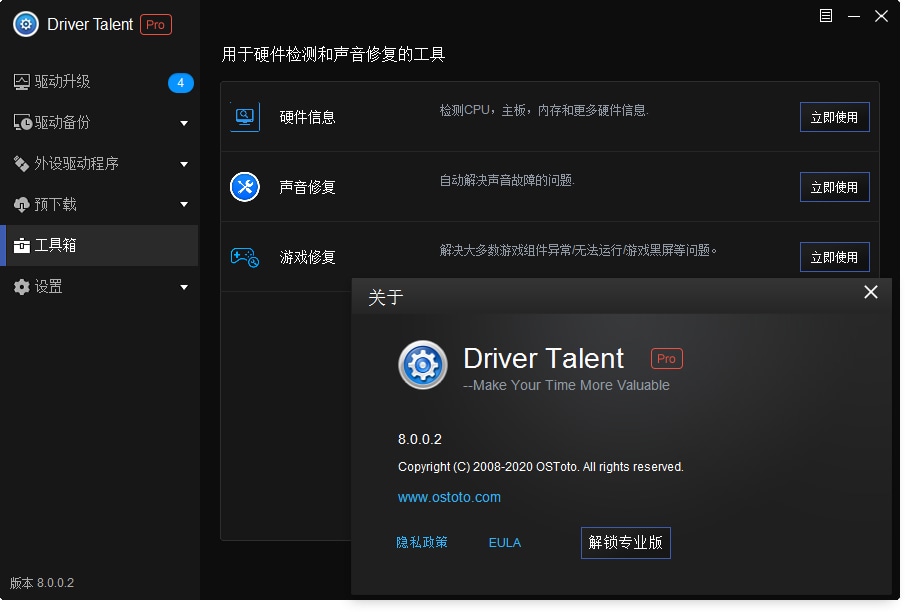
Task: Open the main menu in title bar
Action: [825, 16]
